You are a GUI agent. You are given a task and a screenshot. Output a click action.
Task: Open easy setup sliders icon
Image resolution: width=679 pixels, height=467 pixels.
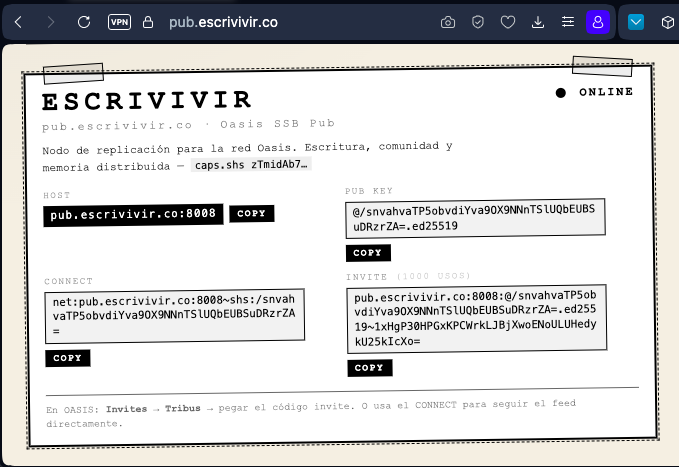[568, 22]
